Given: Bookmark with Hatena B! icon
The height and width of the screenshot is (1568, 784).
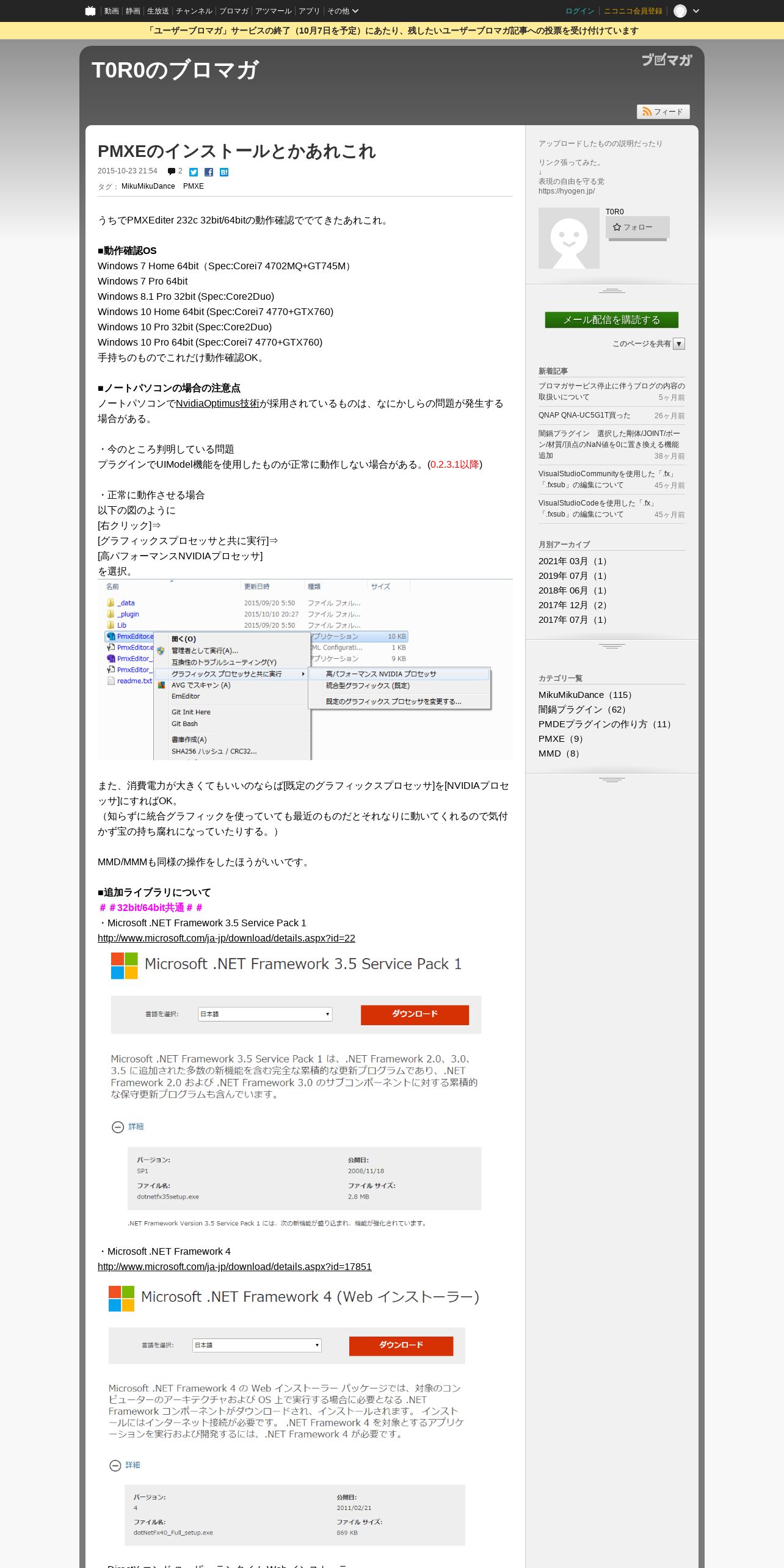Looking at the screenshot, I should tap(224, 172).
